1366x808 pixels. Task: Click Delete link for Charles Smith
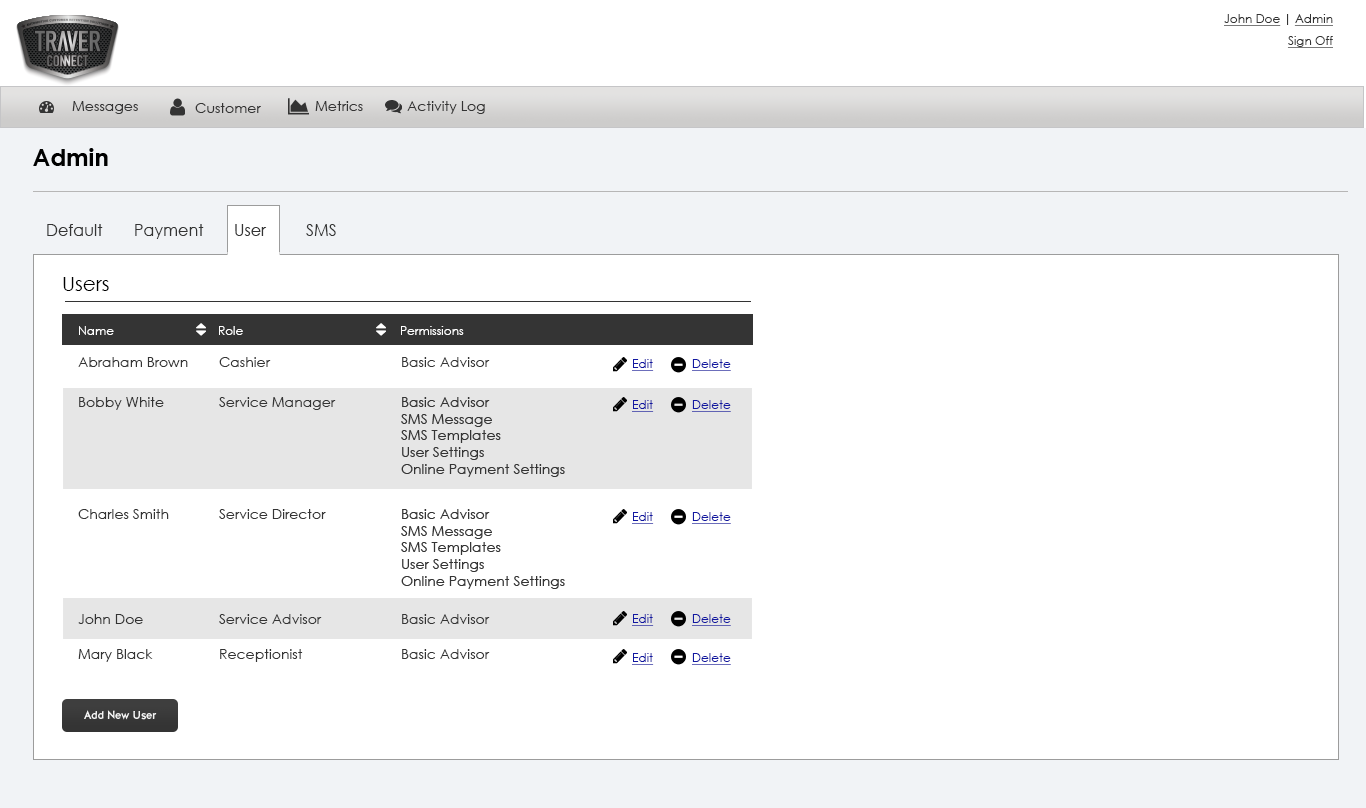711,517
